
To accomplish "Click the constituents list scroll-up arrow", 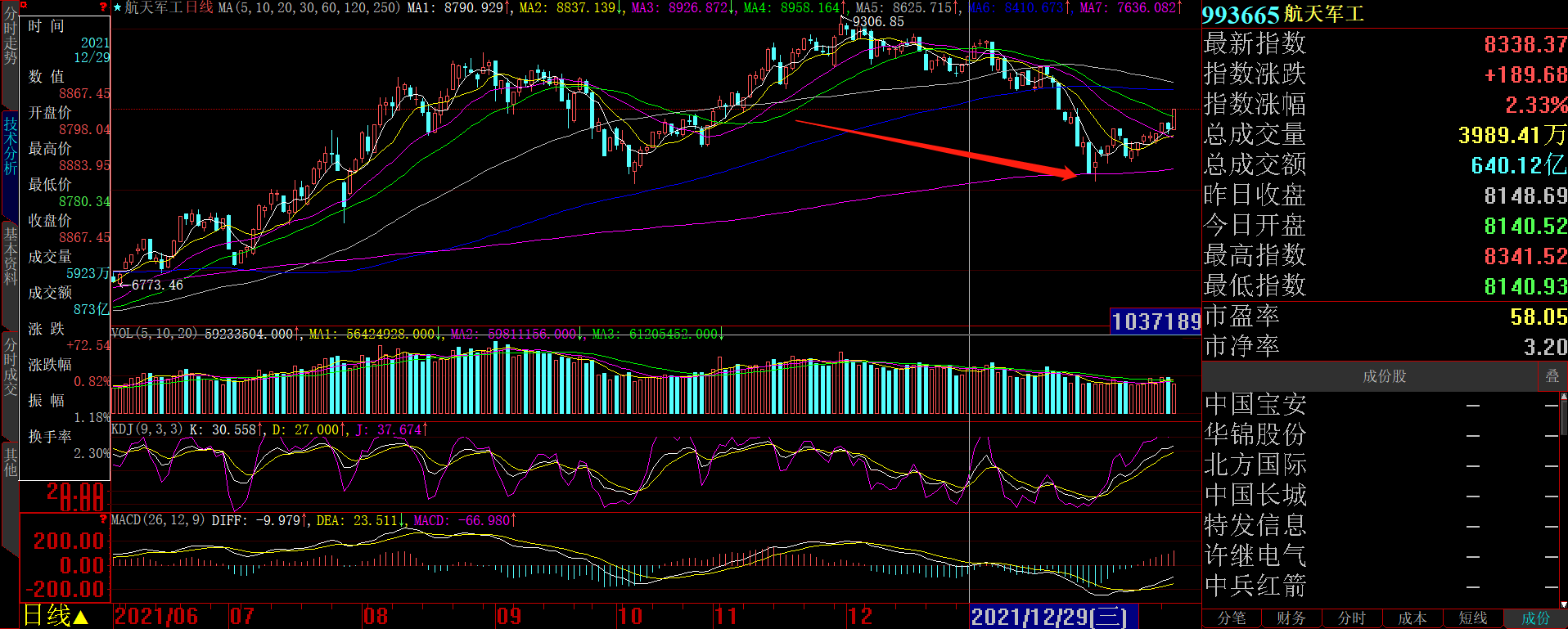I will (x=1564, y=396).
